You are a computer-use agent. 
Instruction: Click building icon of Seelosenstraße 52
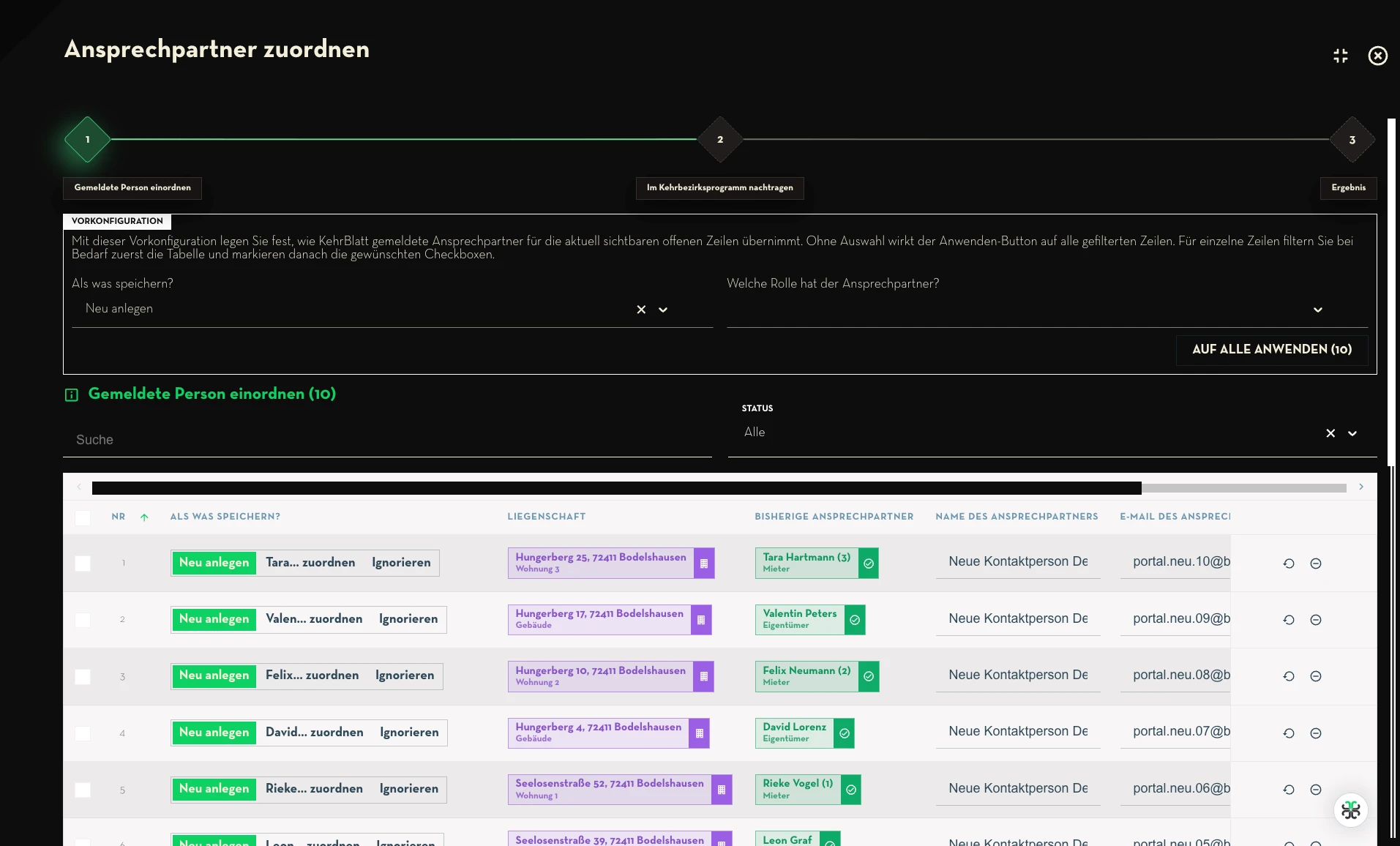(722, 790)
